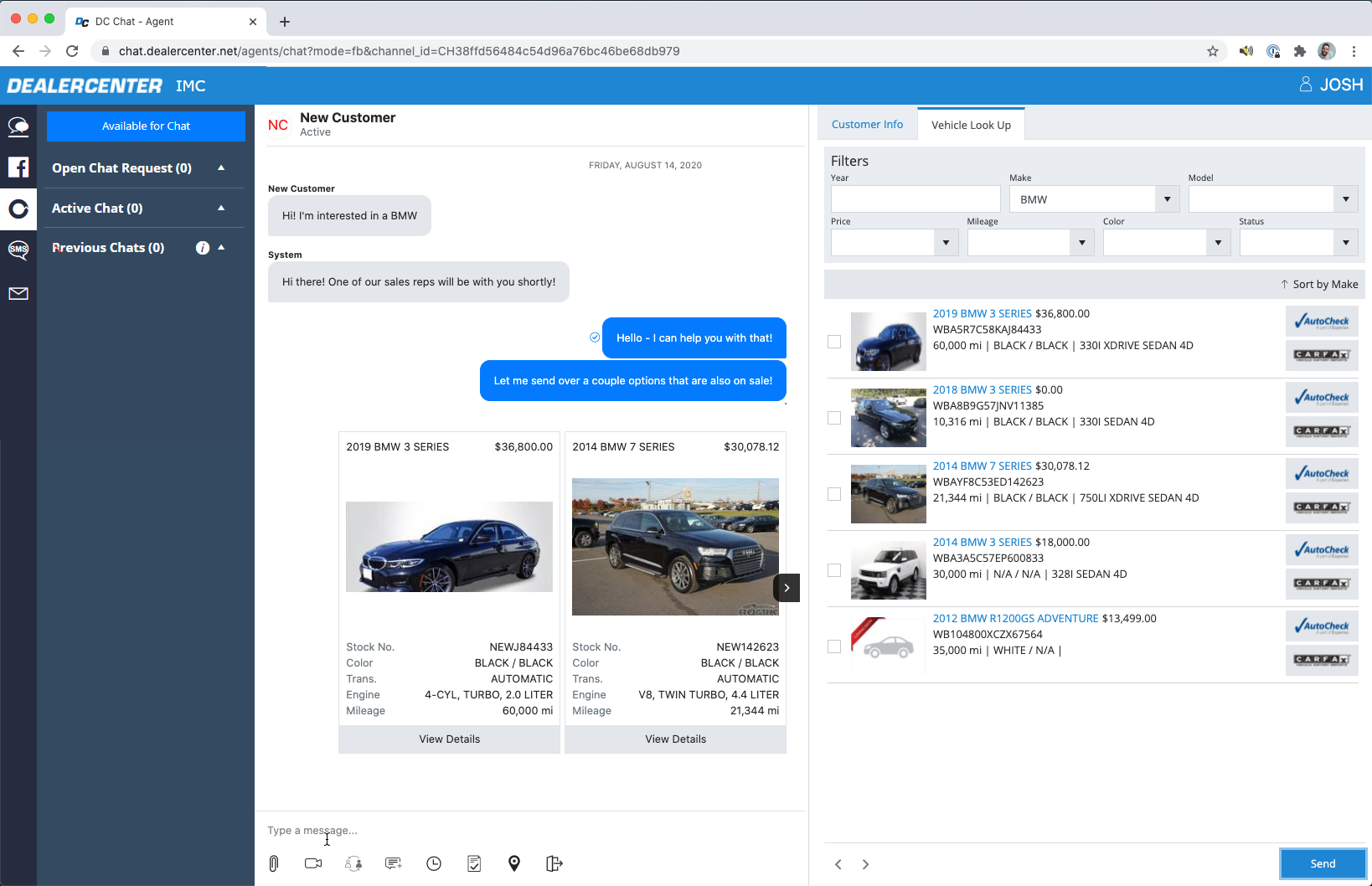Click the document checklist icon
1372x886 pixels.
(474, 863)
